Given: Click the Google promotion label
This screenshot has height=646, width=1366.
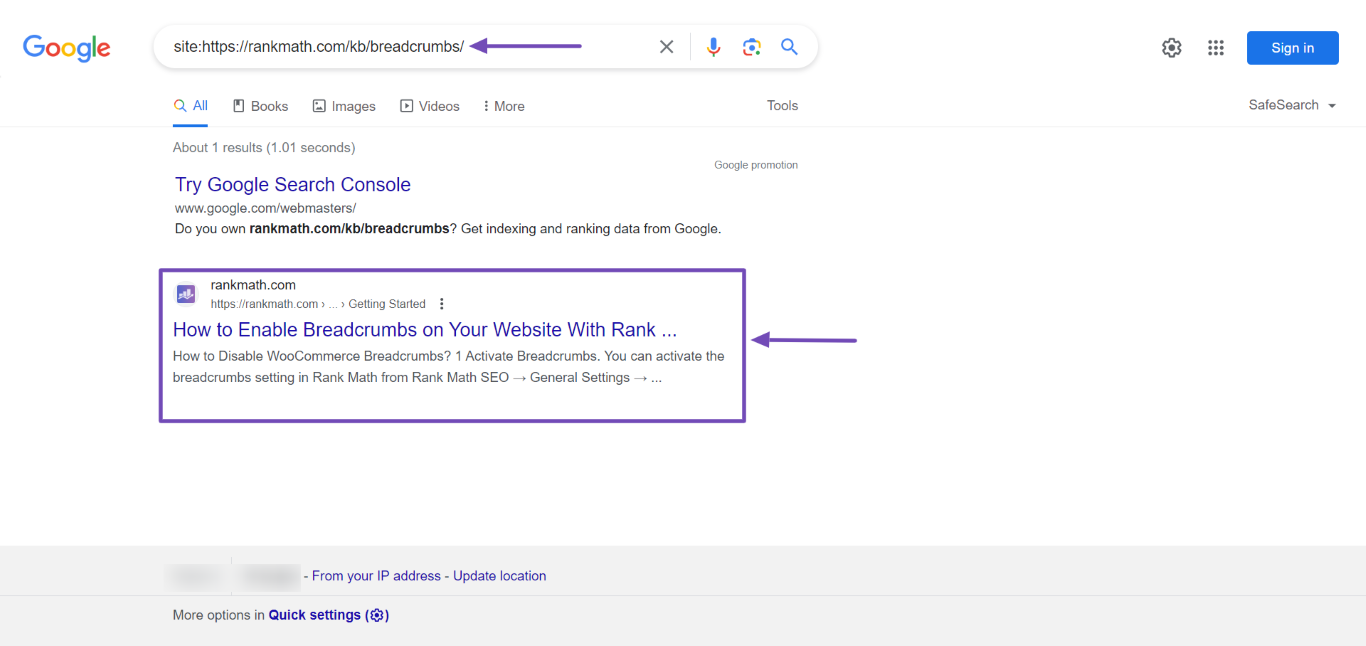Looking at the screenshot, I should [x=756, y=165].
